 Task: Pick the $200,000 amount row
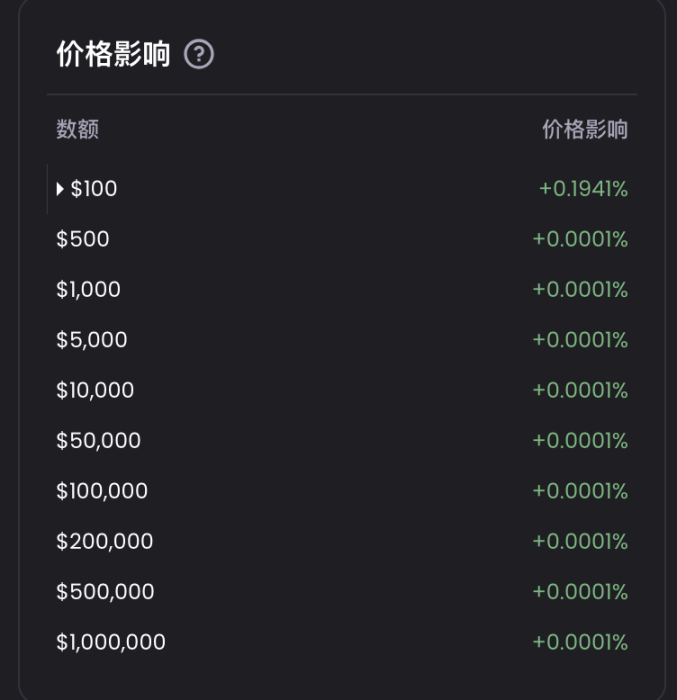pyautogui.click(x=105, y=541)
